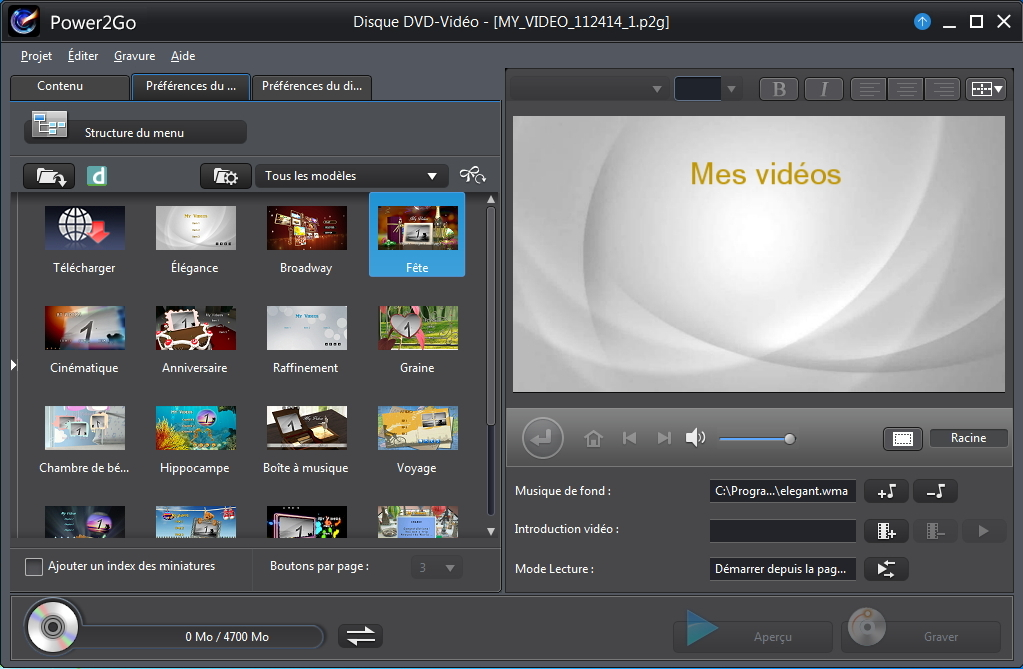
Task: Click the add introduction video icon
Action: [886, 531]
